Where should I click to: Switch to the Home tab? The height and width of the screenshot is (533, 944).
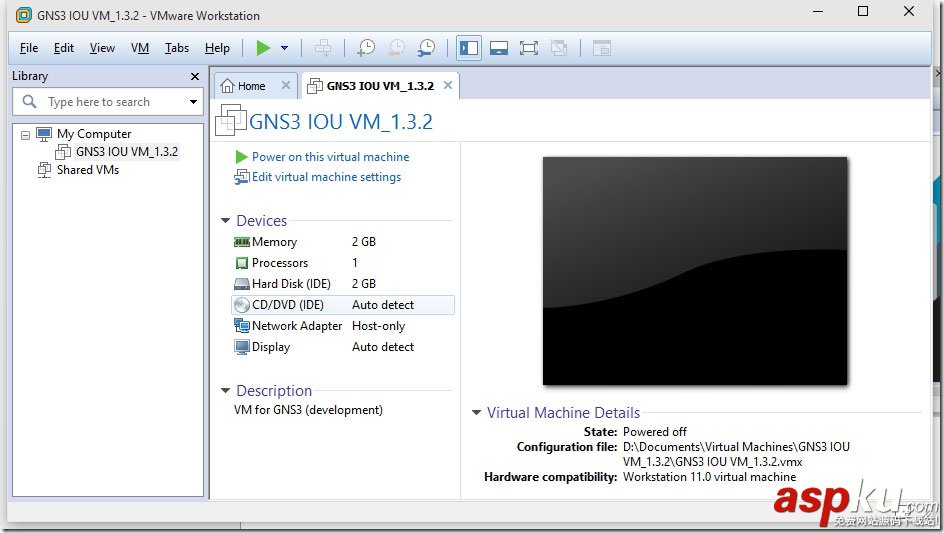[251, 86]
